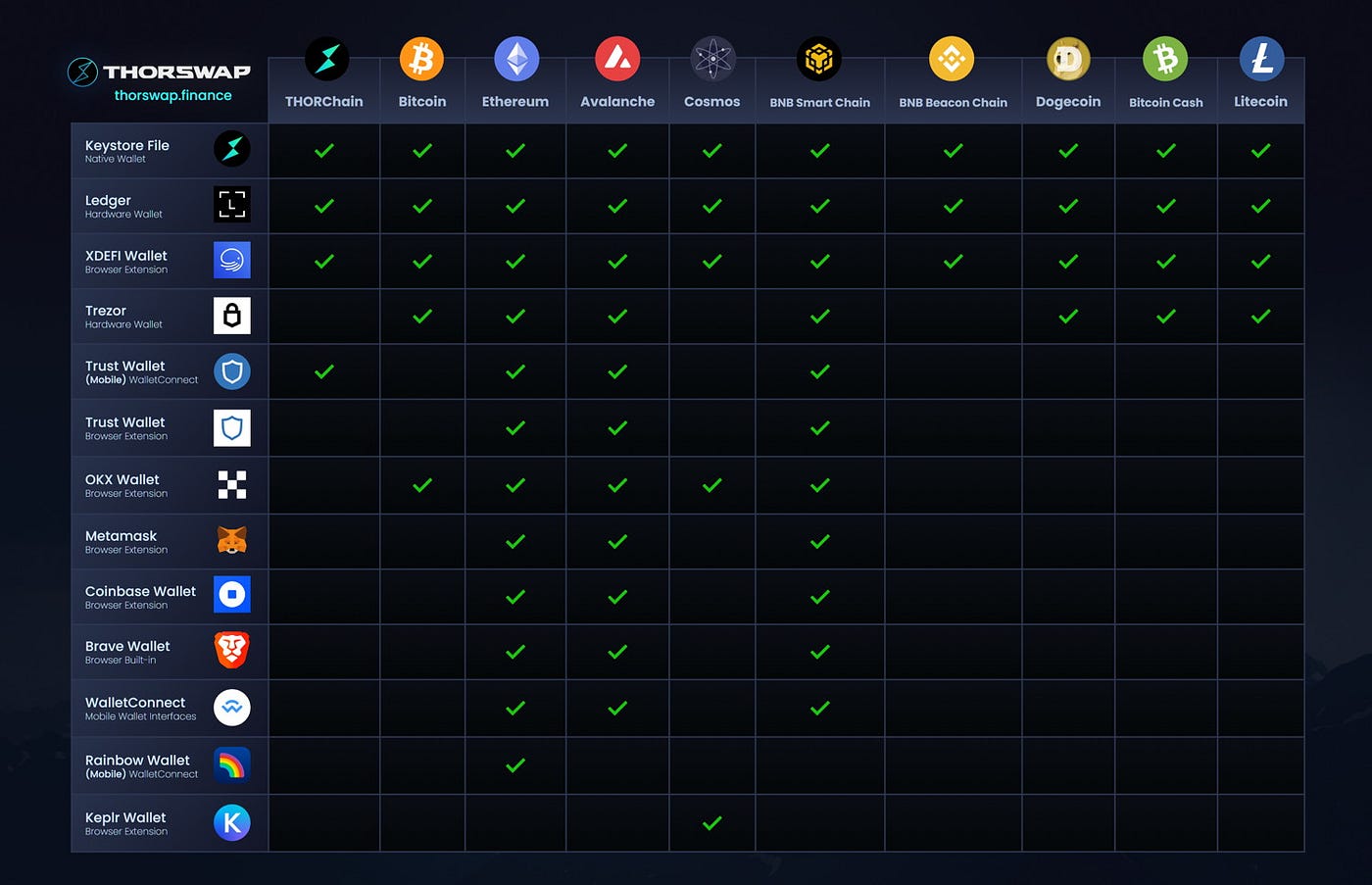1372x885 pixels.
Task: Click the Rainbow Wallet icon
Action: [232, 764]
